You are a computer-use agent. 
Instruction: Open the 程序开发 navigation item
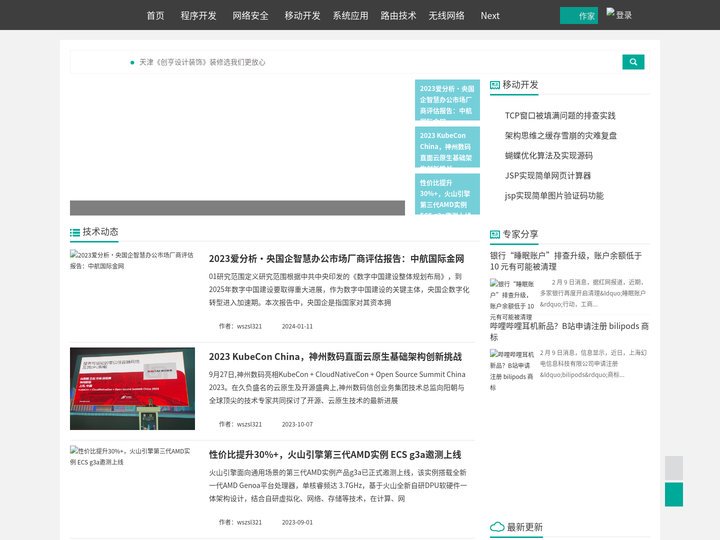tap(198, 16)
